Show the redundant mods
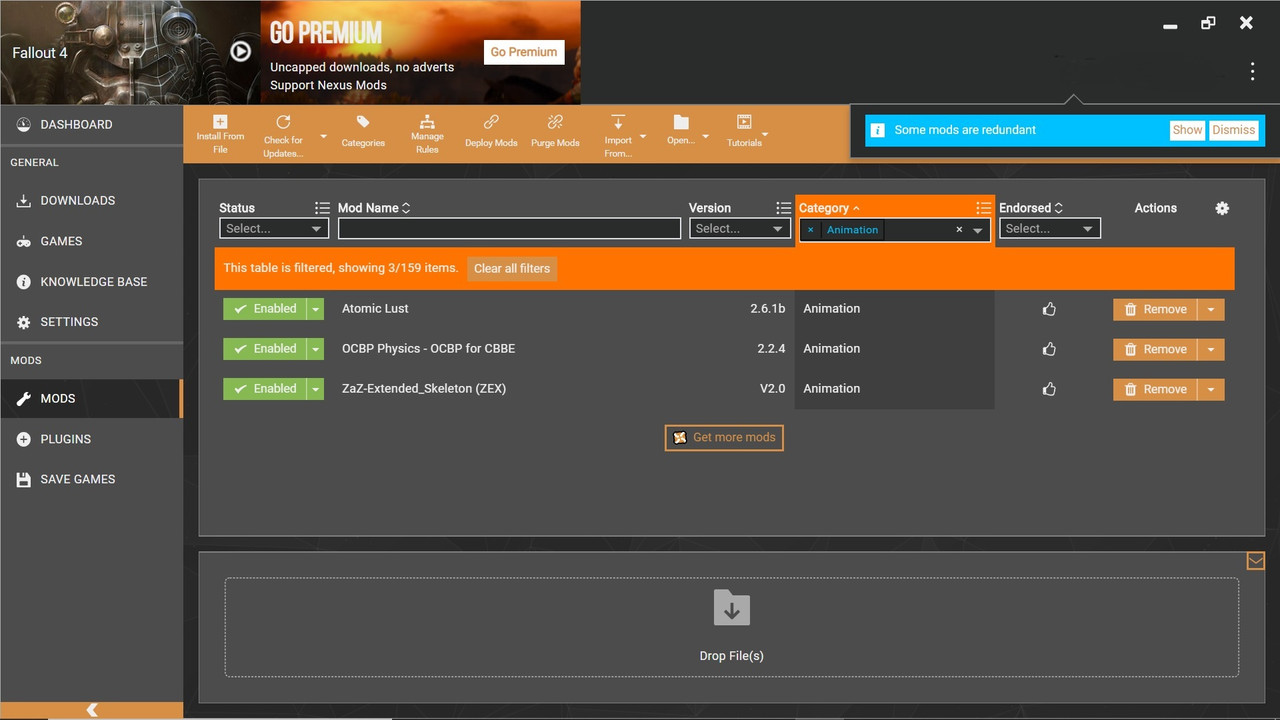 click(x=1187, y=130)
